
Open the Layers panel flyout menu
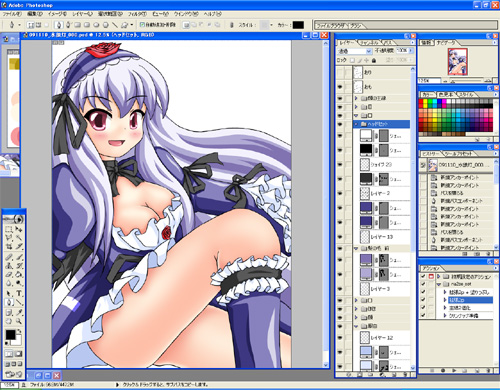(412, 43)
